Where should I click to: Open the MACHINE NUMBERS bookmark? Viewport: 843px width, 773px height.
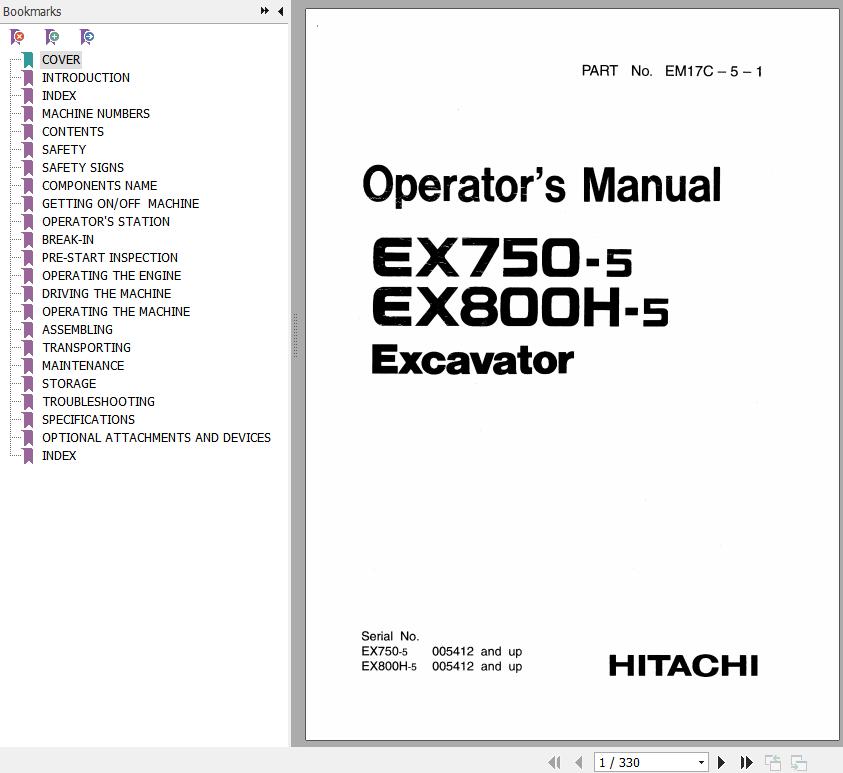point(96,113)
